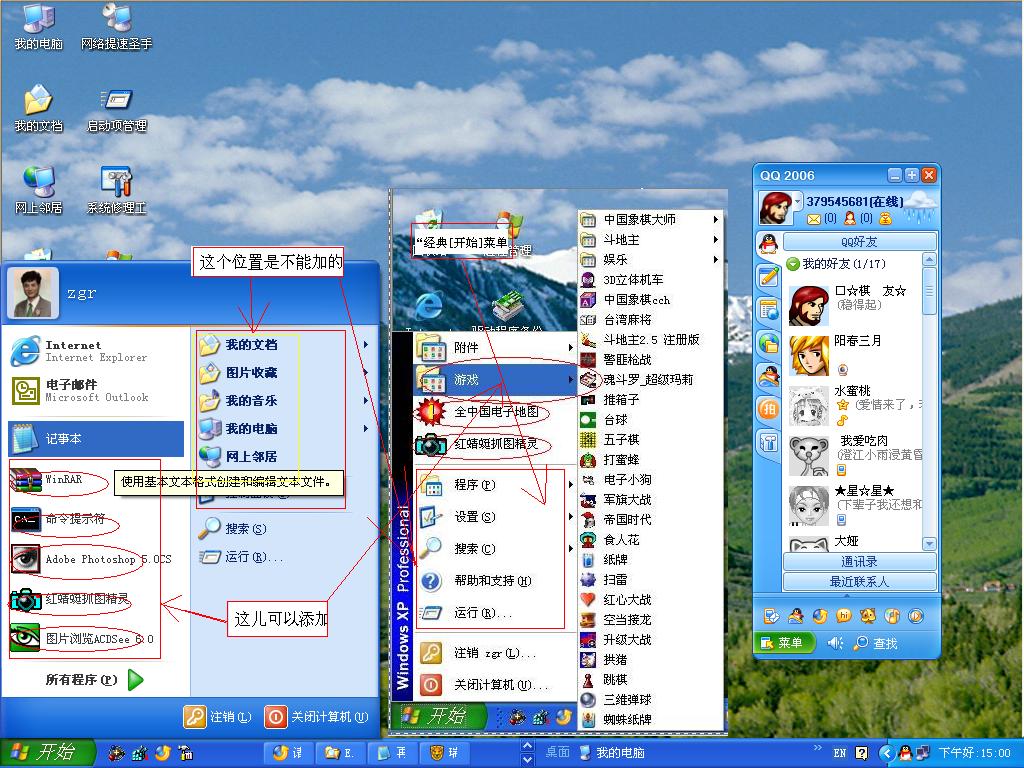Select 记事本 in start menu
1024x768 pixels.
click(95, 438)
